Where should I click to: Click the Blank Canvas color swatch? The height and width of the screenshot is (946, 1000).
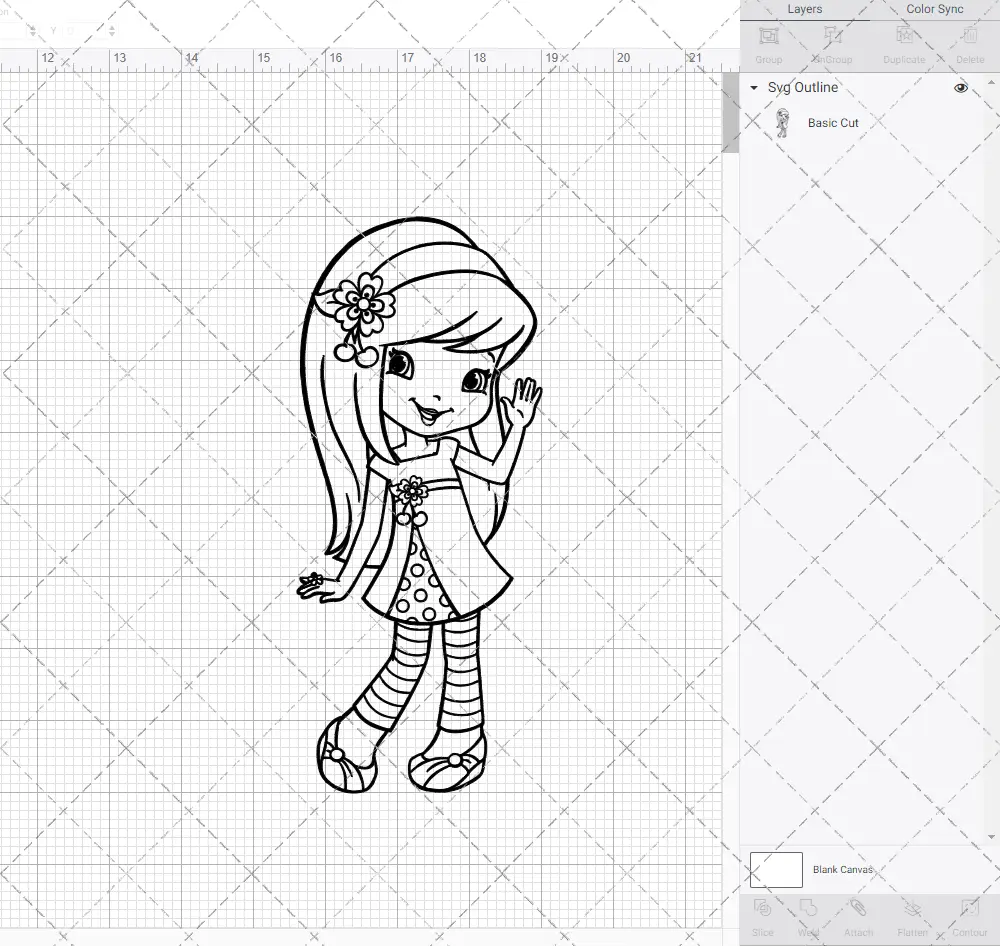click(776, 869)
